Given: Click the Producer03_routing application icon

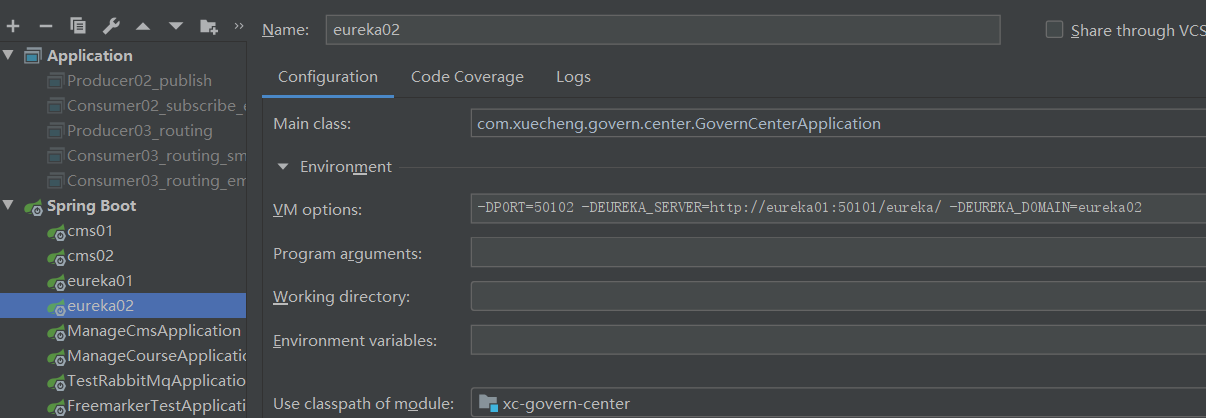Looking at the screenshot, I should click(x=56, y=130).
